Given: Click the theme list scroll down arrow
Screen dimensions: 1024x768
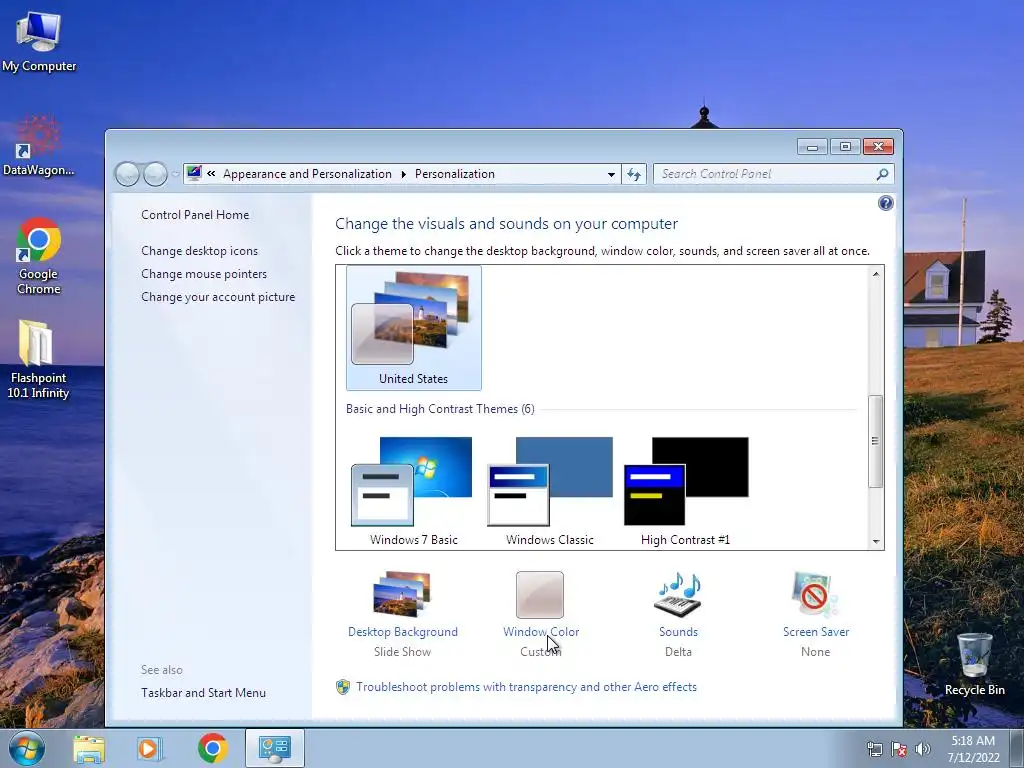Looking at the screenshot, I should click(876, 541).
